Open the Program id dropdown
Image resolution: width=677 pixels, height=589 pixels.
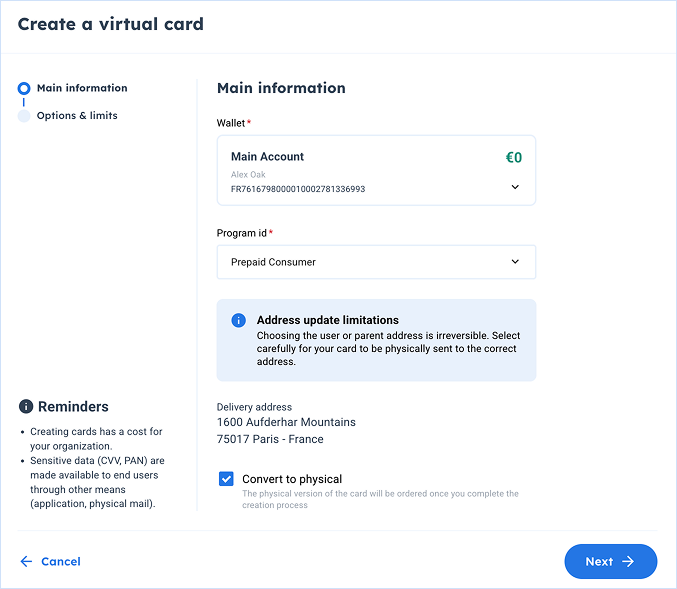376,262
